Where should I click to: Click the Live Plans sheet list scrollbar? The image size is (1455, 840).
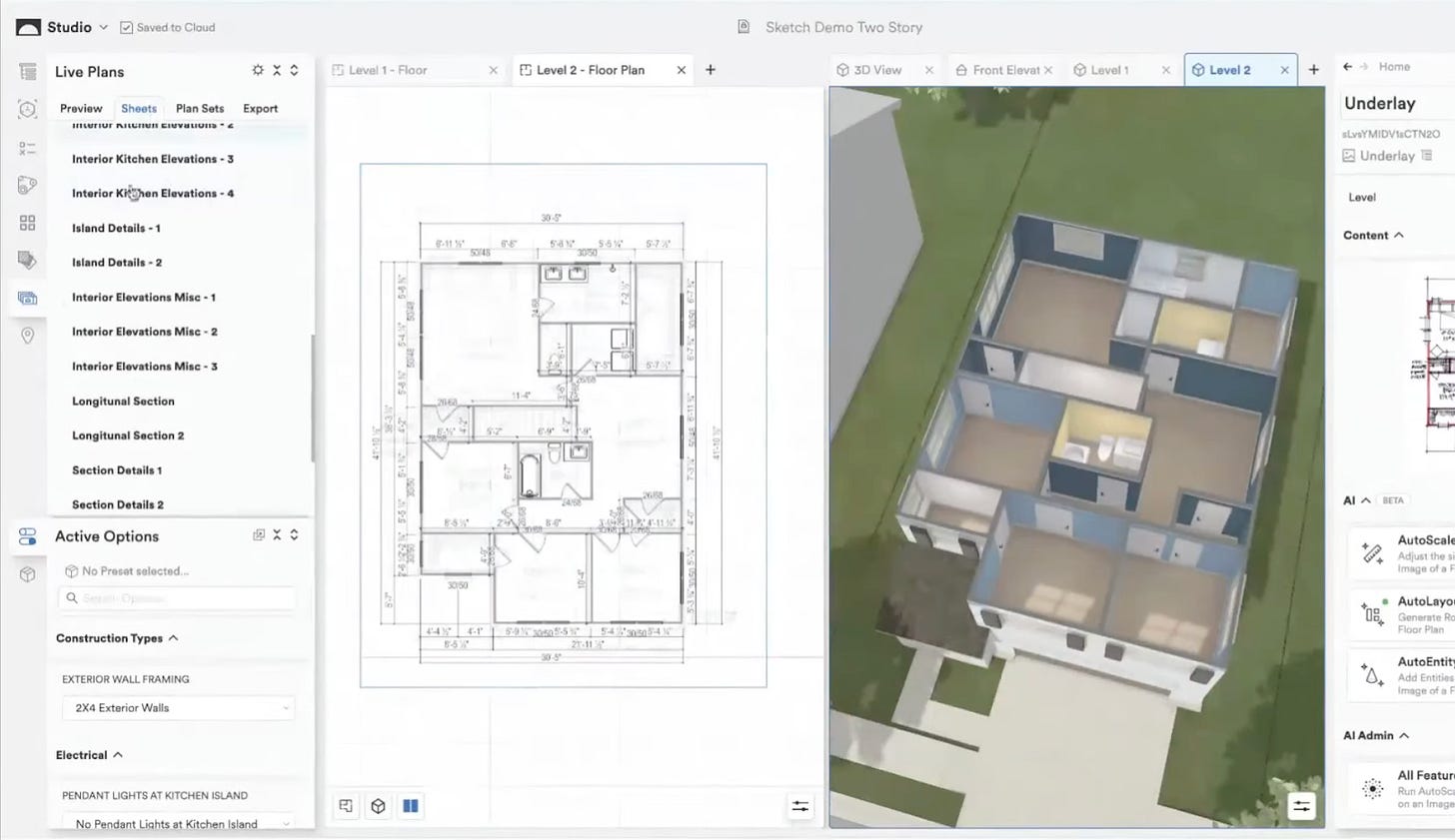(312, 398)
